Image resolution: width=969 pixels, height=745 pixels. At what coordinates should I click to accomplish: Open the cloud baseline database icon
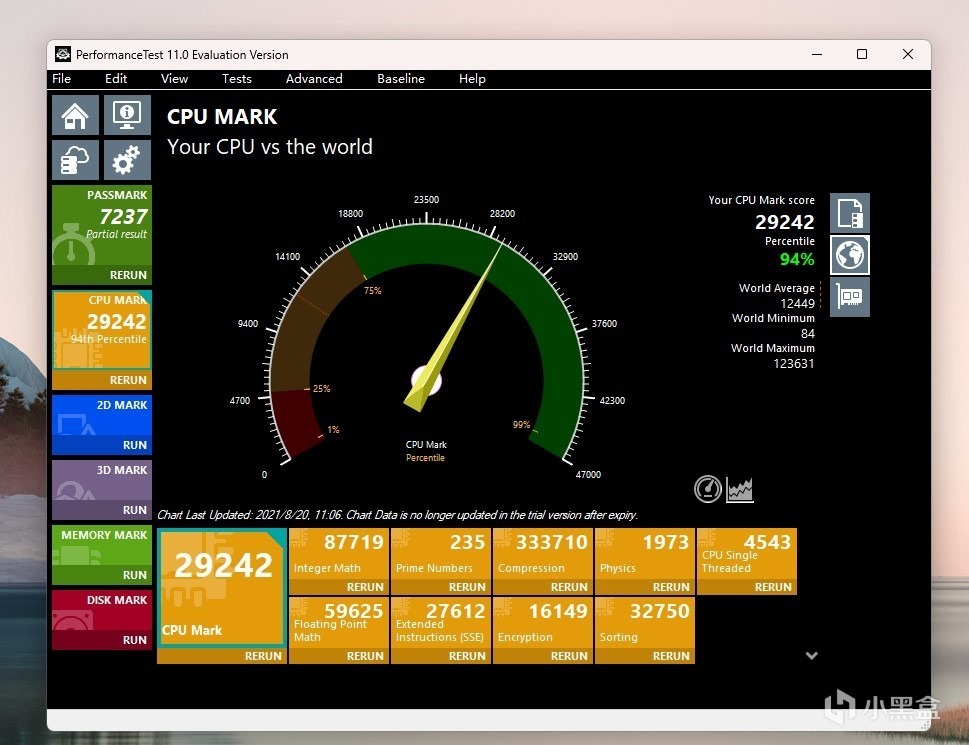pos(75,160)
